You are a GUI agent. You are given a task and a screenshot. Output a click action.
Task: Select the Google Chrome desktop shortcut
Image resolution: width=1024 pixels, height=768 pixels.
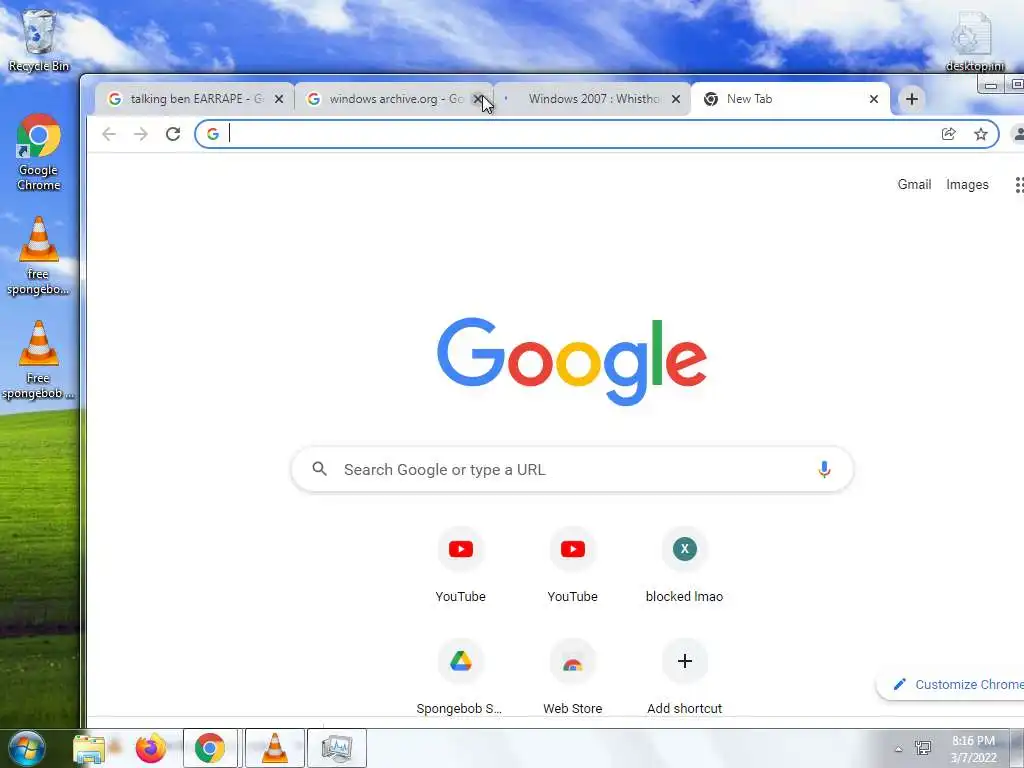39,152
